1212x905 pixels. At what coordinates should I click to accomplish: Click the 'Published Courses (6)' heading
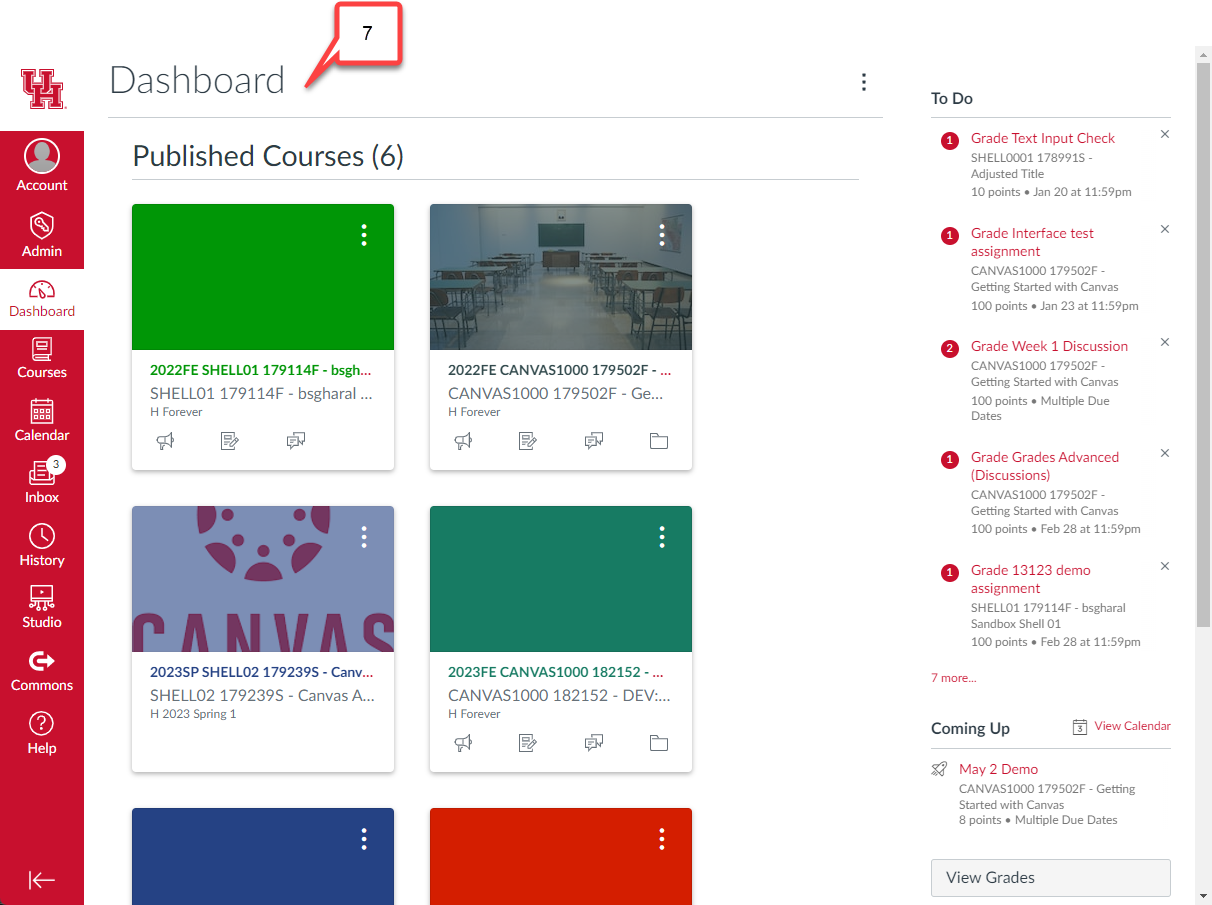[x=268, y=156]
